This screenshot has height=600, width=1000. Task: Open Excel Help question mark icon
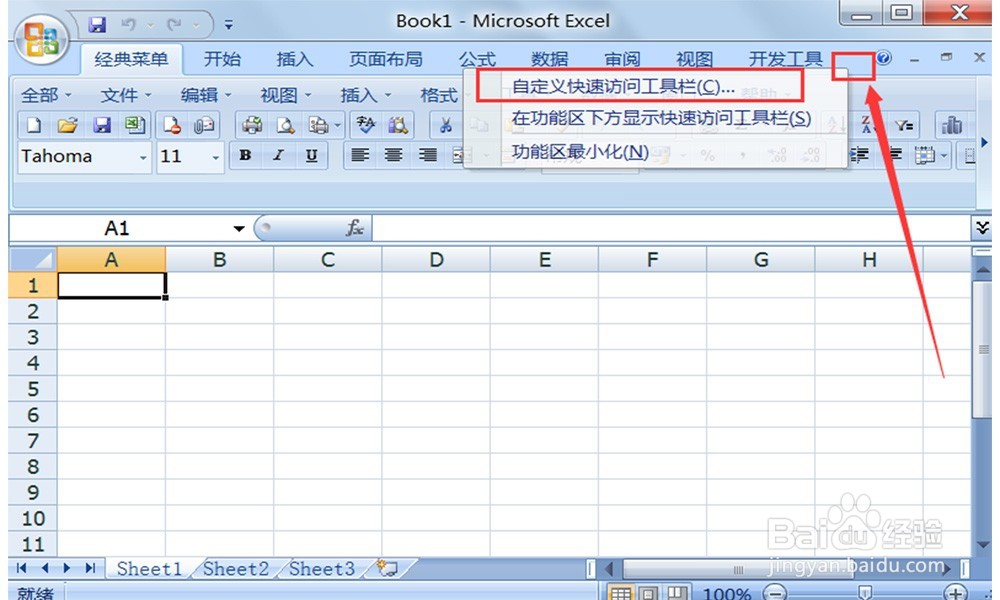[x=883, y=58]
